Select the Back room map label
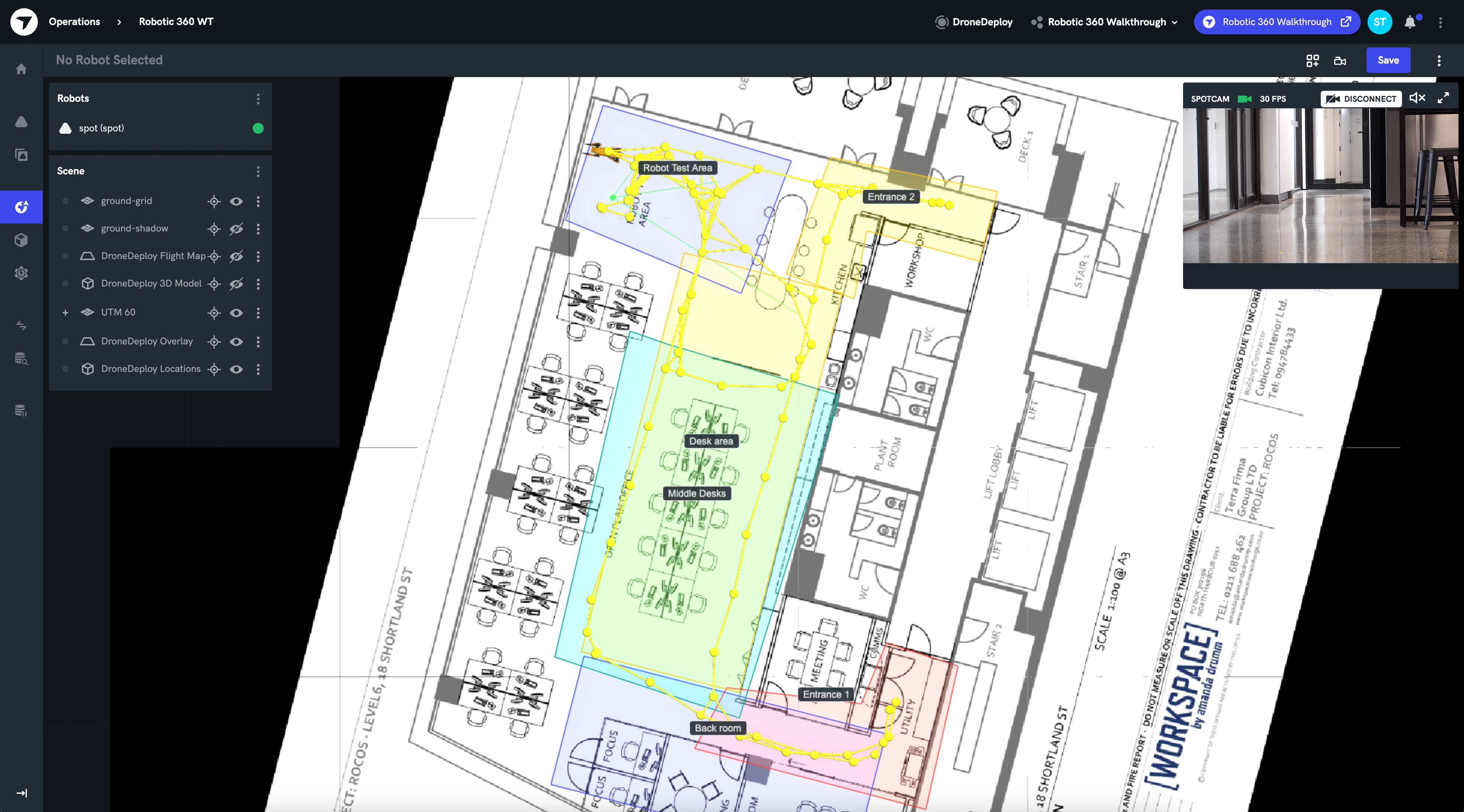 (x=718, y=728)
